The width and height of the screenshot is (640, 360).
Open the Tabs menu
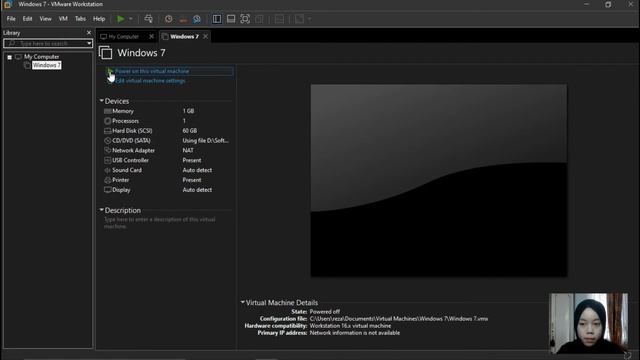(80, 19)
